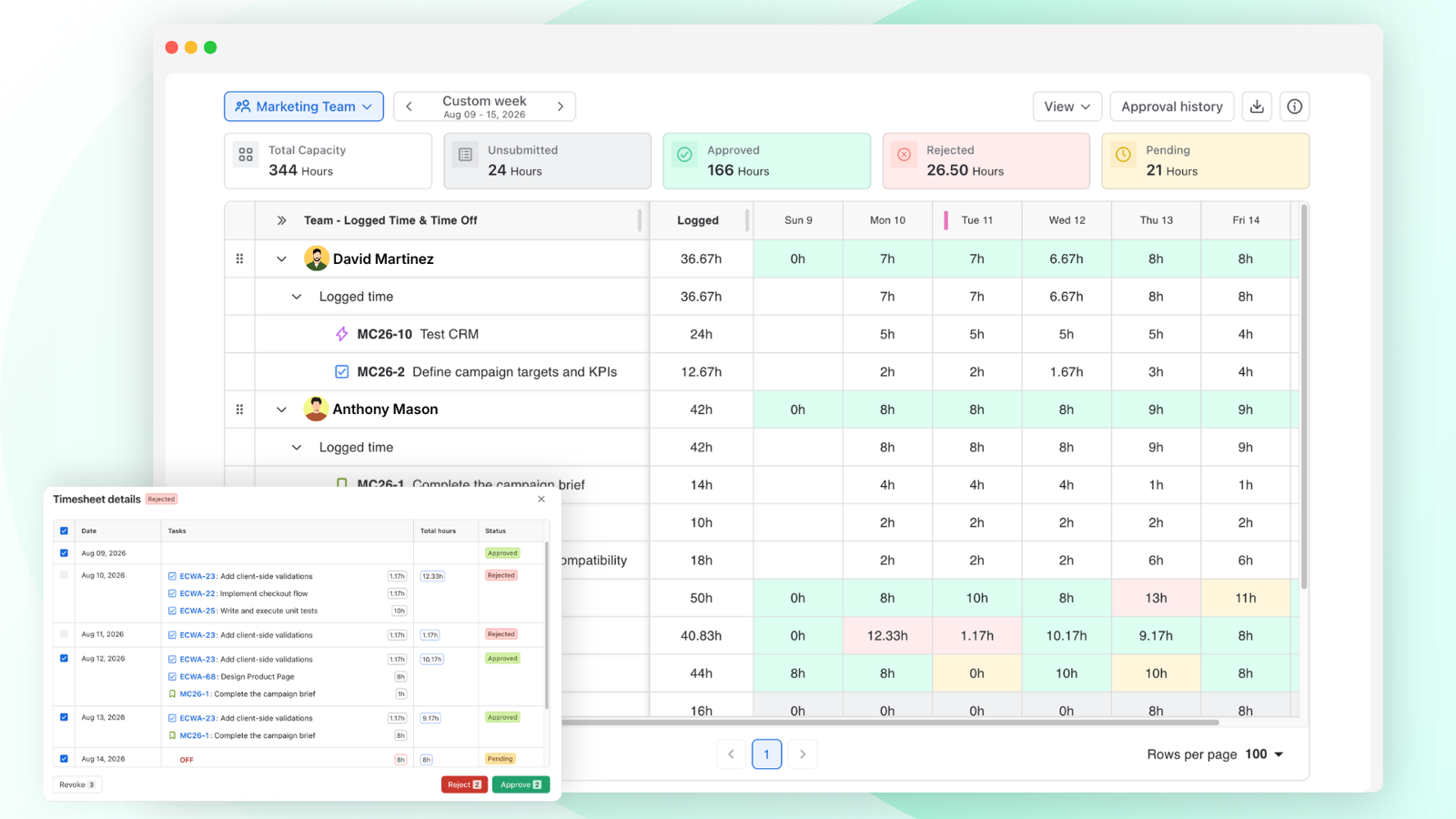Open the info icon in the toolbar
This screenshot has height=819, width=1456.
(x=1294, y=106)
